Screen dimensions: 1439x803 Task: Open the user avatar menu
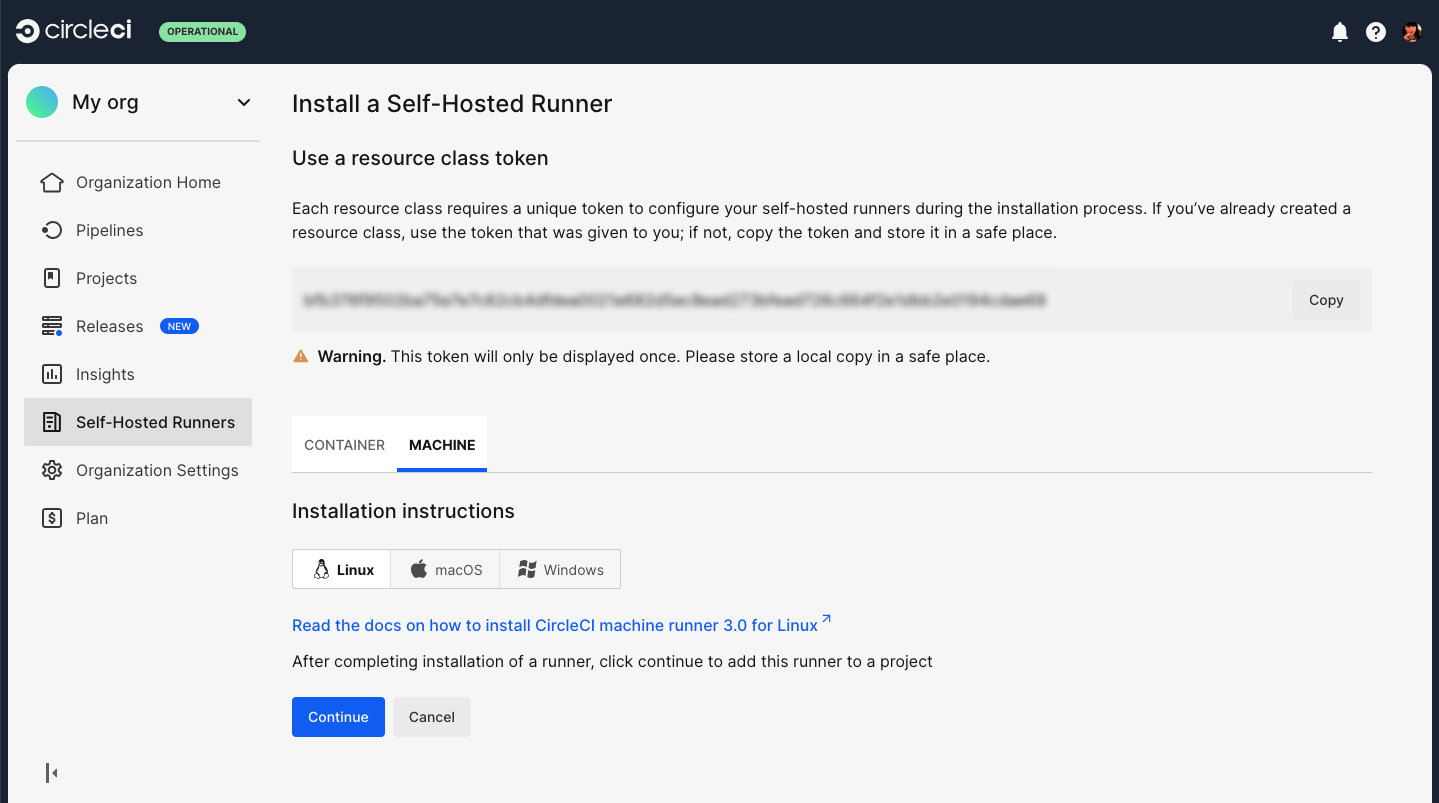[x=1412, y=32]
